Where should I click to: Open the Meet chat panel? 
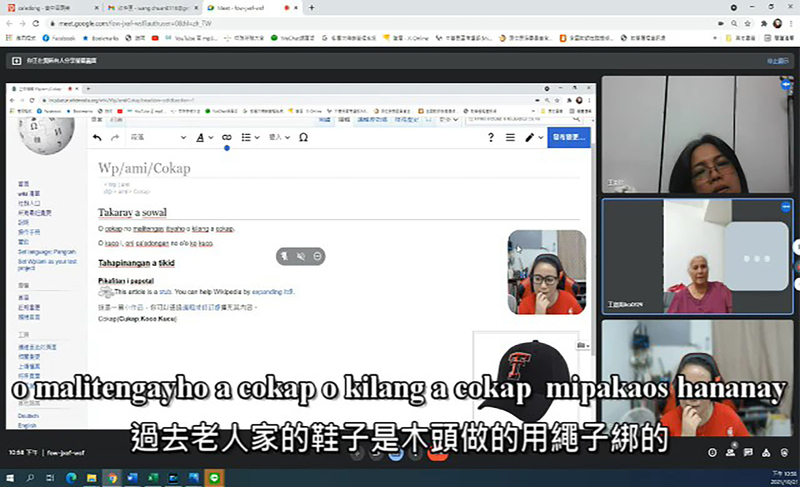(748, 452)
